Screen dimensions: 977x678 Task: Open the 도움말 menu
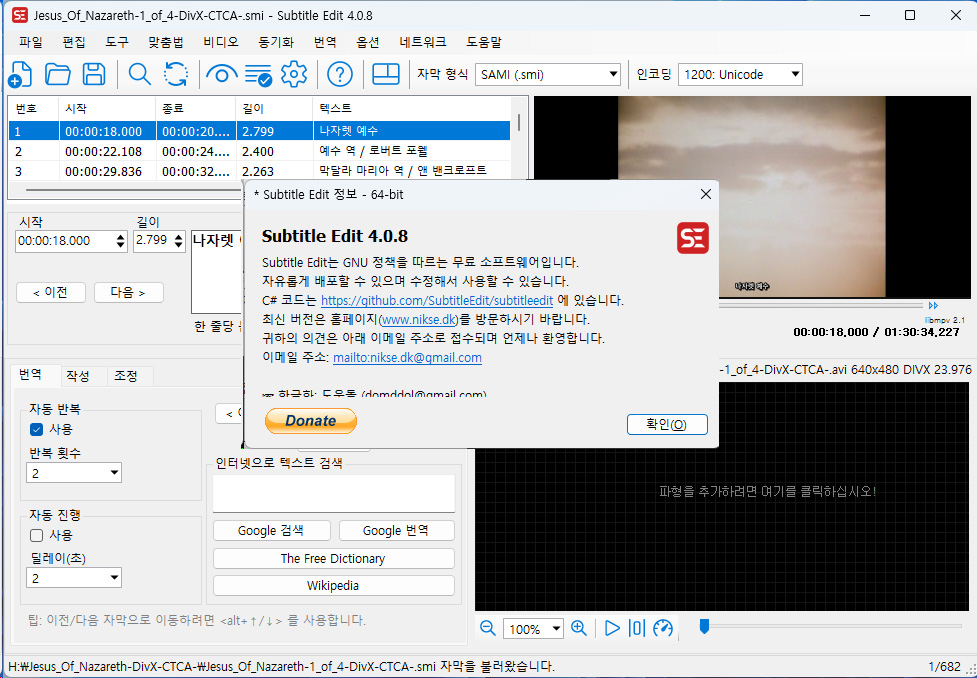(484, 42)
